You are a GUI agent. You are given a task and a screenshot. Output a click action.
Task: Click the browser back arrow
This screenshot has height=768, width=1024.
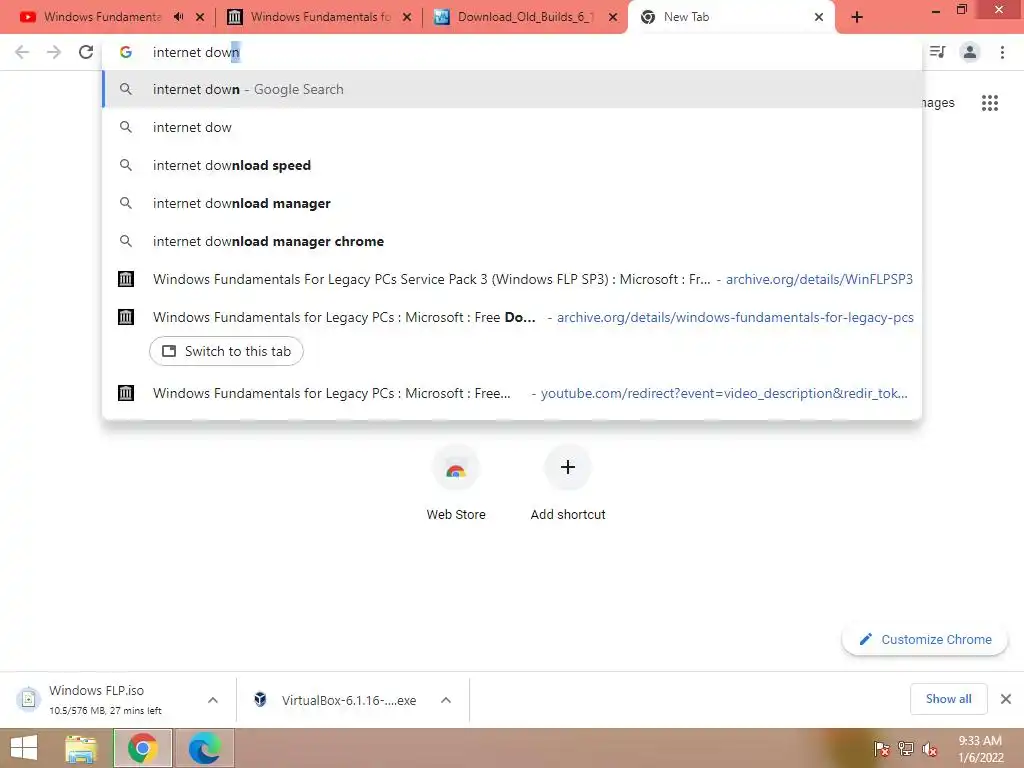(22, 52)
